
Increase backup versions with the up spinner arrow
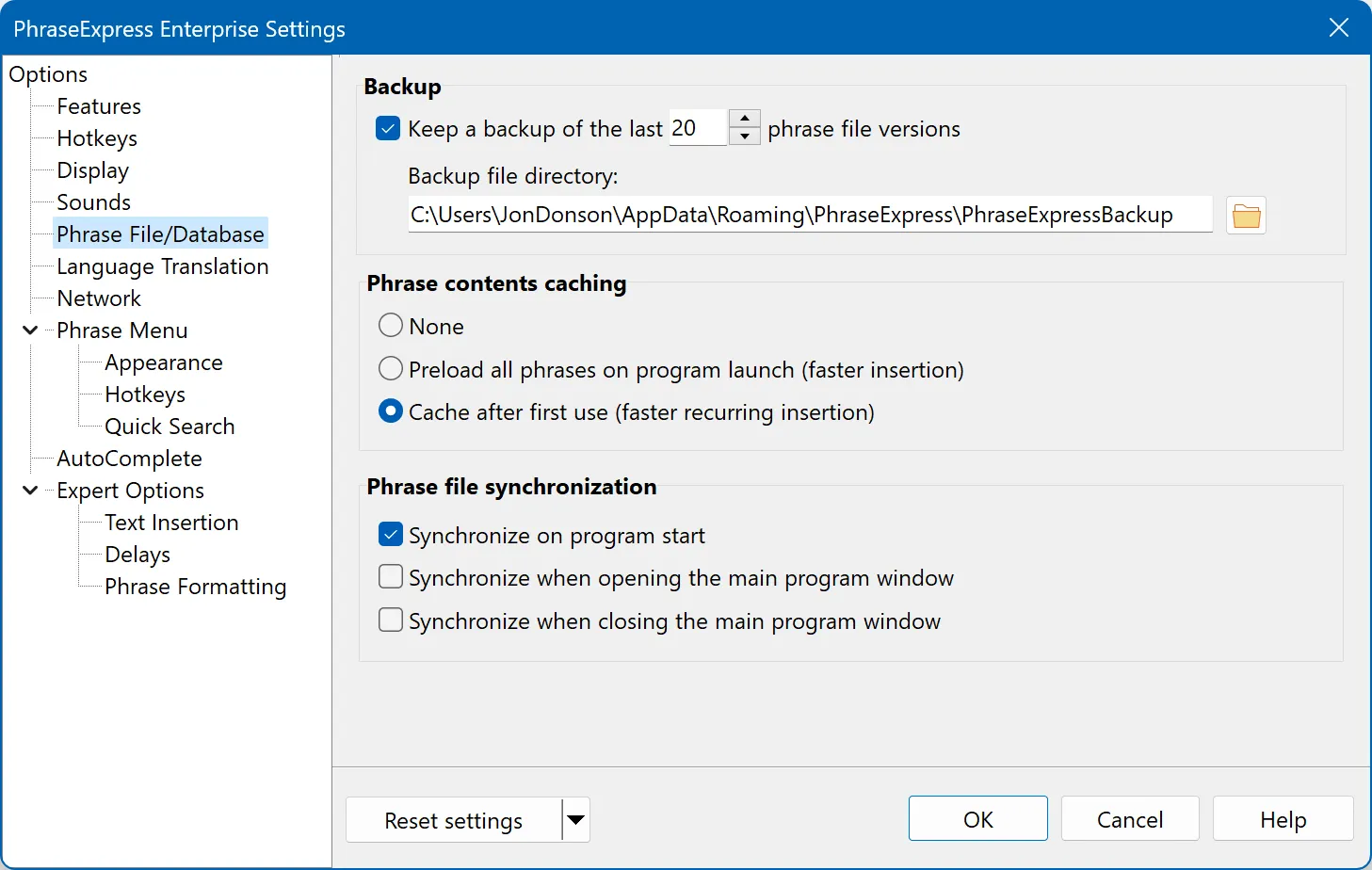[x=744, y=119]
